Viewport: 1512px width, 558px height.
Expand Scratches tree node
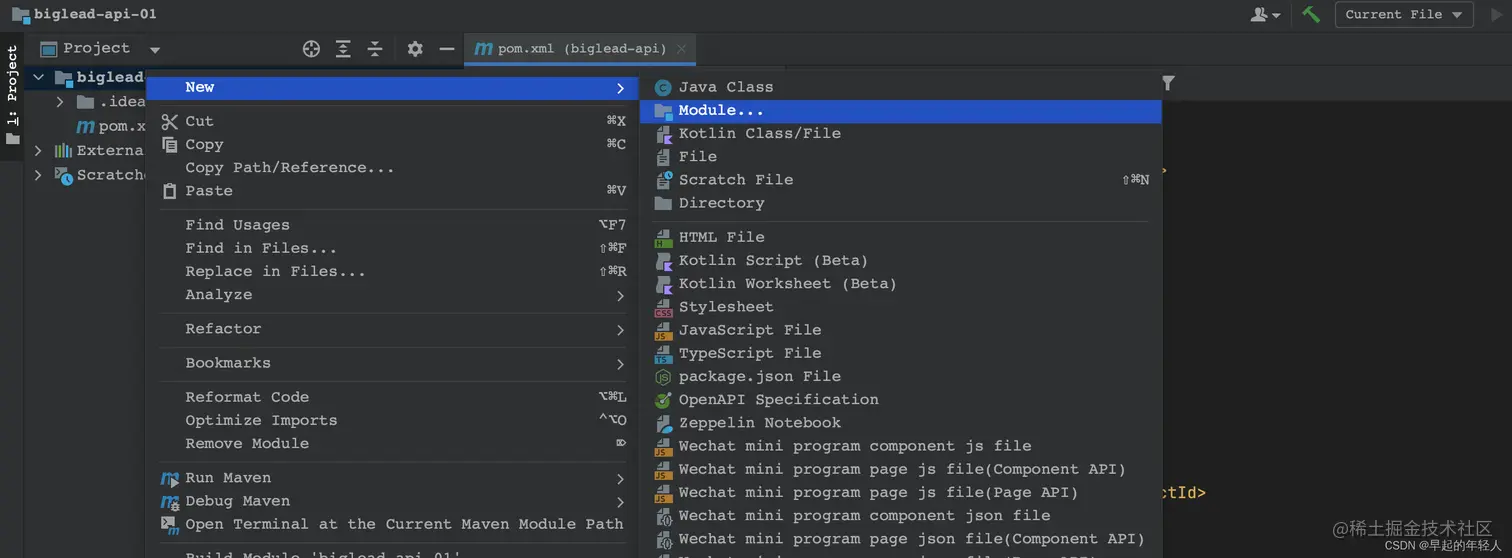[39, 174]
